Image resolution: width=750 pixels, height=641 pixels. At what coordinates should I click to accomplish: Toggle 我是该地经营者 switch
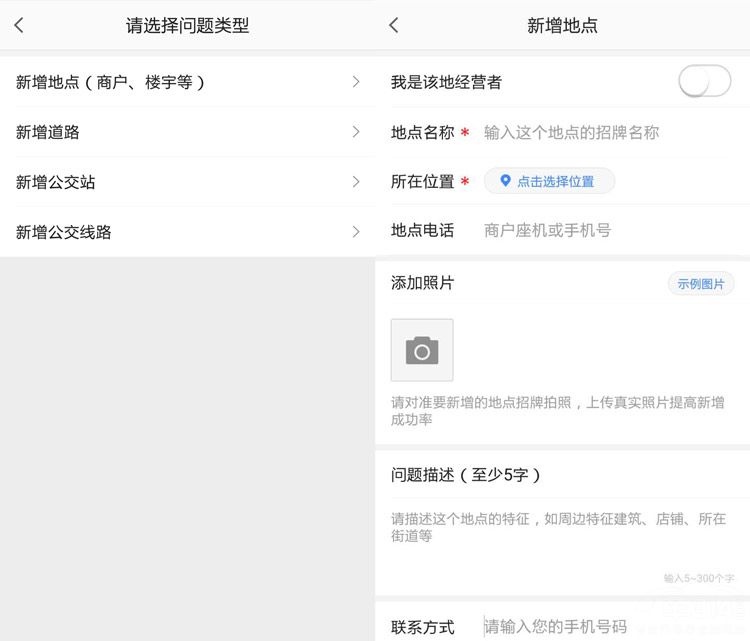click(705, 82)
